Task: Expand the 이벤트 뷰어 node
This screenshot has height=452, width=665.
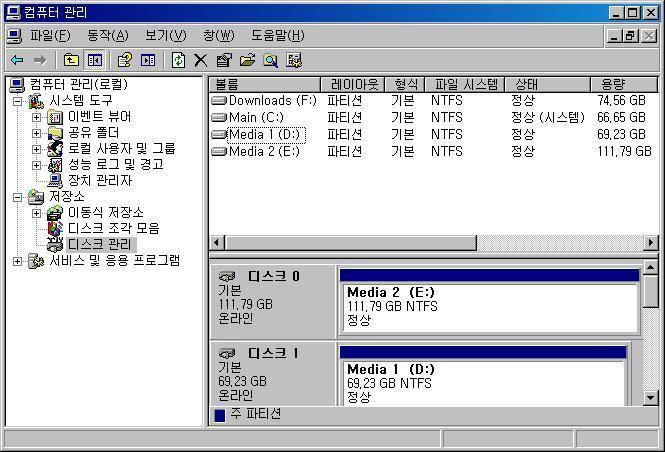Action: (x=36, y=117)
